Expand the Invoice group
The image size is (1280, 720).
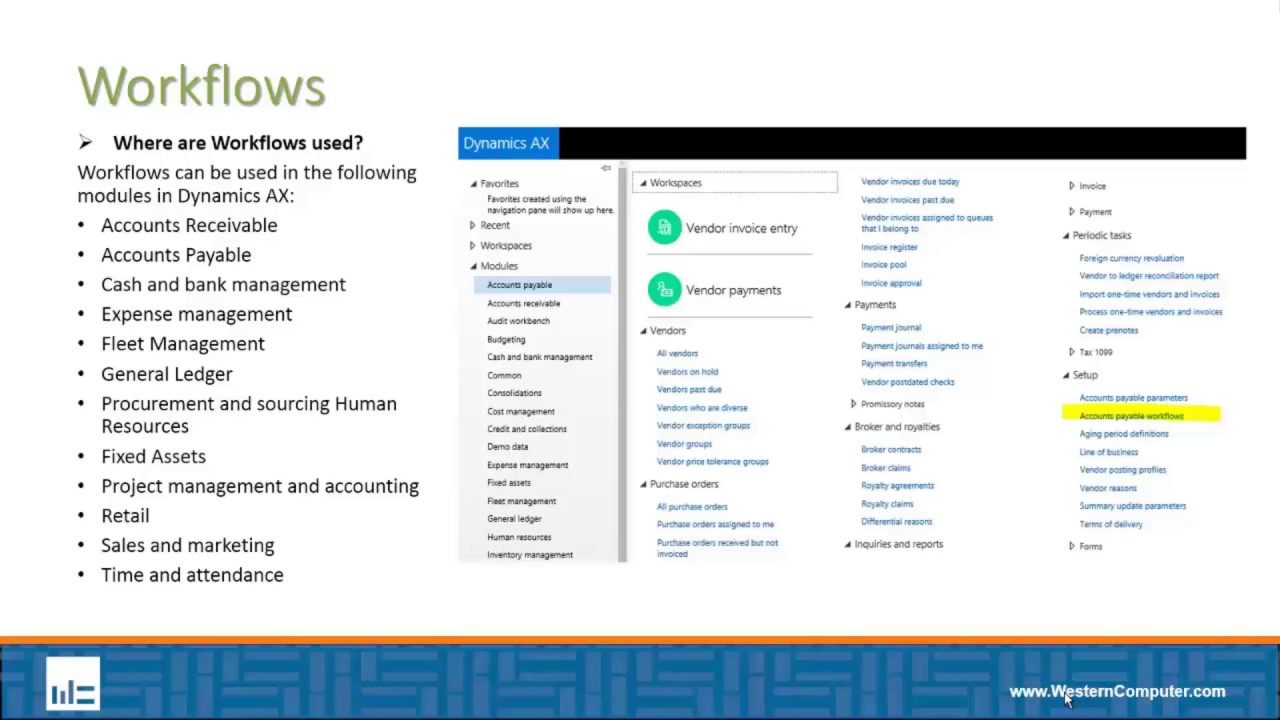pos(1071,186)
